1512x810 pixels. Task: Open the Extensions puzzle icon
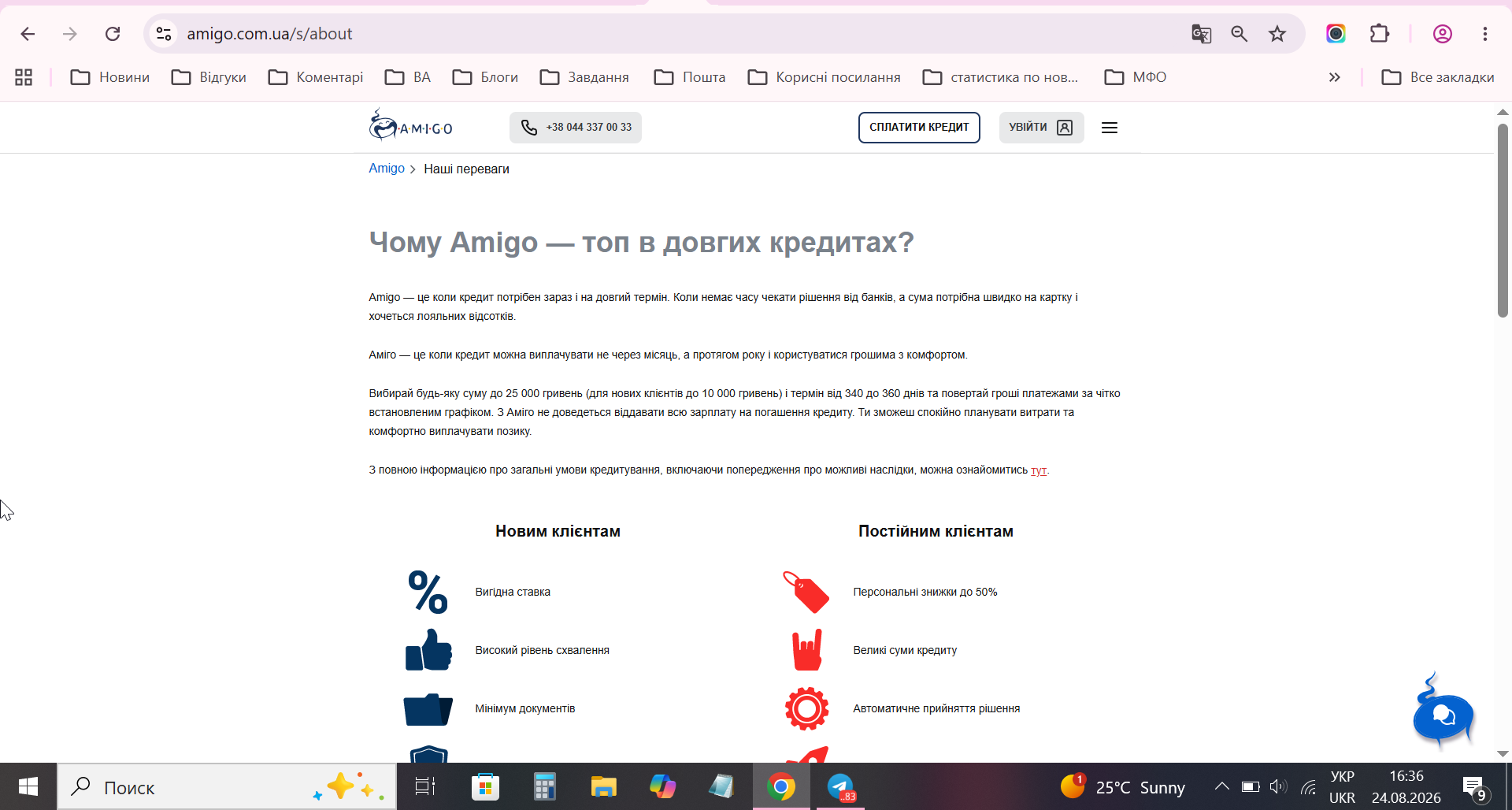tap(1380, 34)
